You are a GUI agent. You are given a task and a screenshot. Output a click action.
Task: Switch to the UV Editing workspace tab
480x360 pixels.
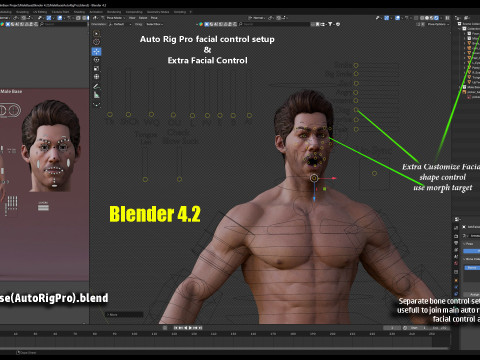click(40, 12)
